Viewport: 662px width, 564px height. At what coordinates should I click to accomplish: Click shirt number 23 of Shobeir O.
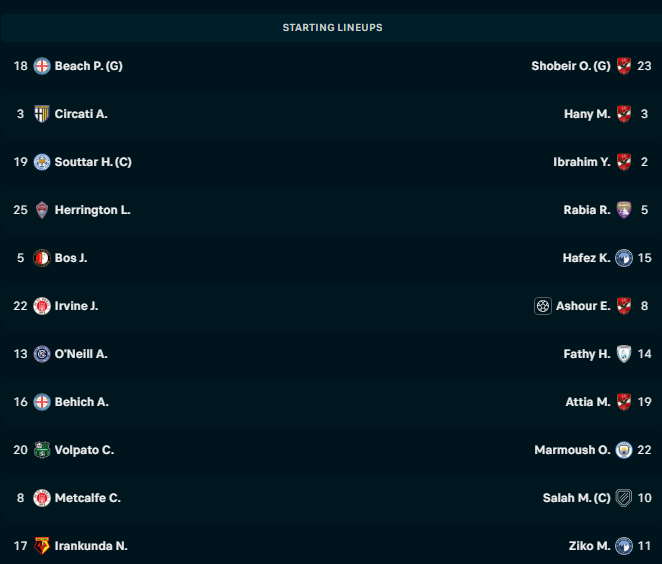coord(644,66)
